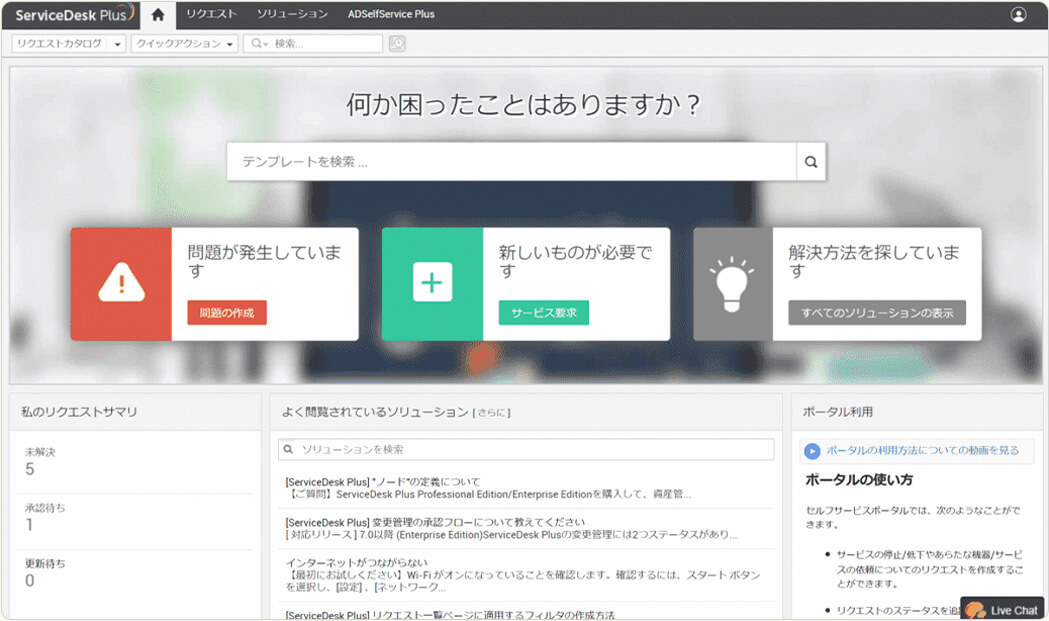
Task: Play the portal usage video icon
Action: click(x=812, y=451)
